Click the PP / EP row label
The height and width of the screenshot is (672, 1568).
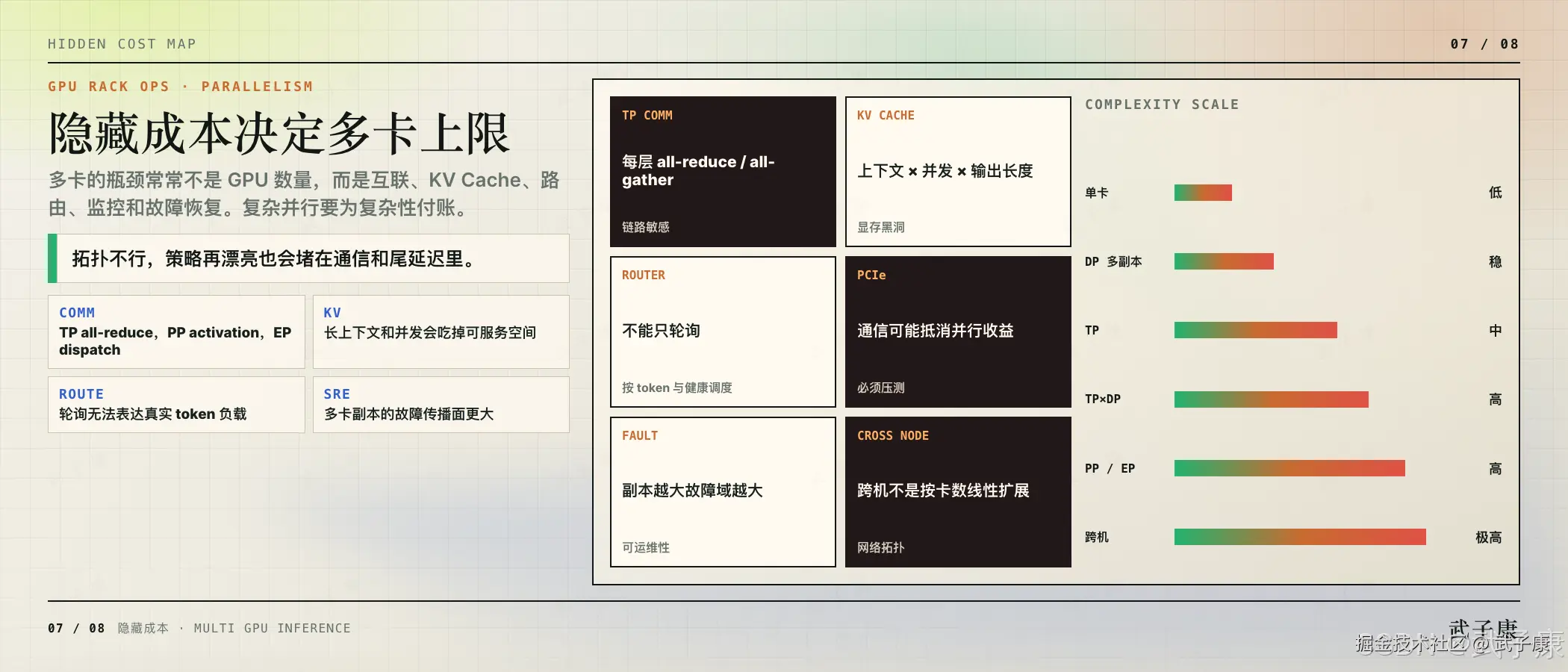(1110, 468)
